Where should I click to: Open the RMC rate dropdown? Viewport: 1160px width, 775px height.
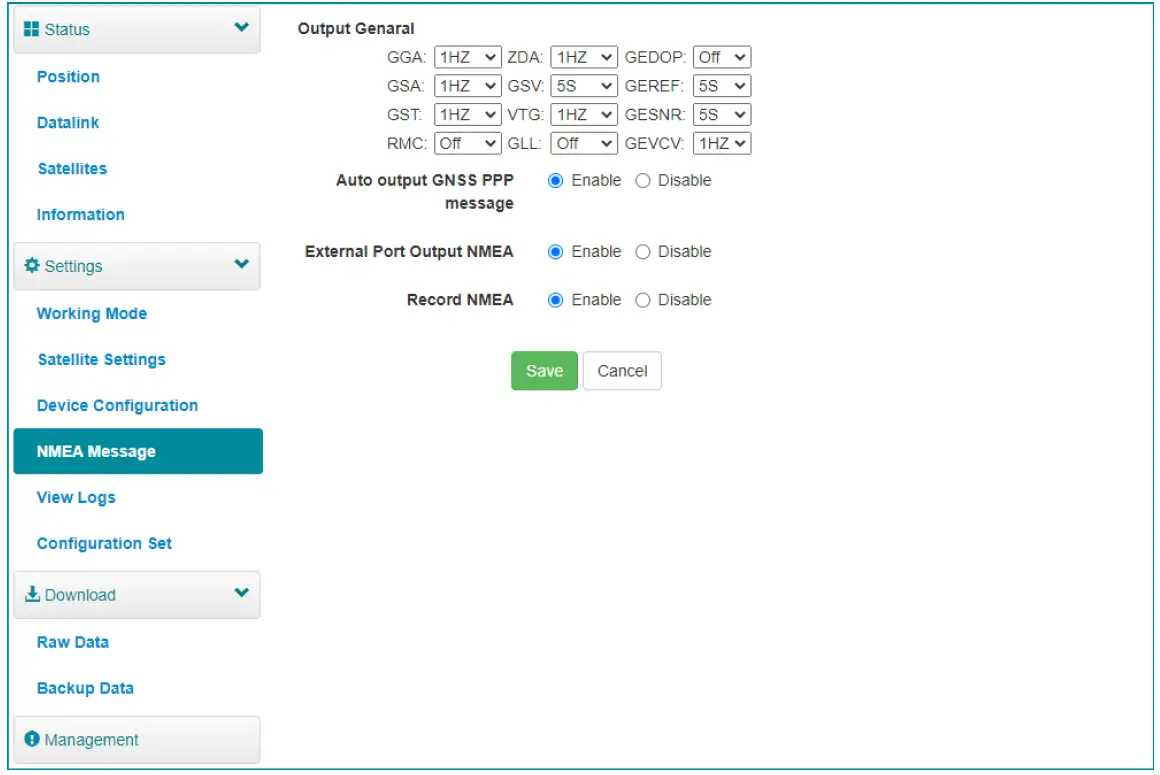pyautogui.click(x=468, y=143)
